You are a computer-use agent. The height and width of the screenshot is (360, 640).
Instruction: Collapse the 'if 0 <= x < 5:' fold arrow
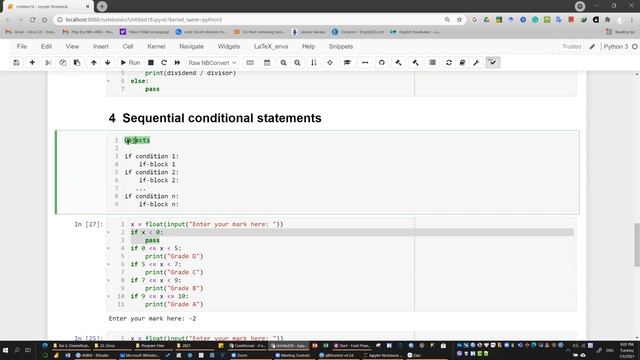tap(109, 248)
